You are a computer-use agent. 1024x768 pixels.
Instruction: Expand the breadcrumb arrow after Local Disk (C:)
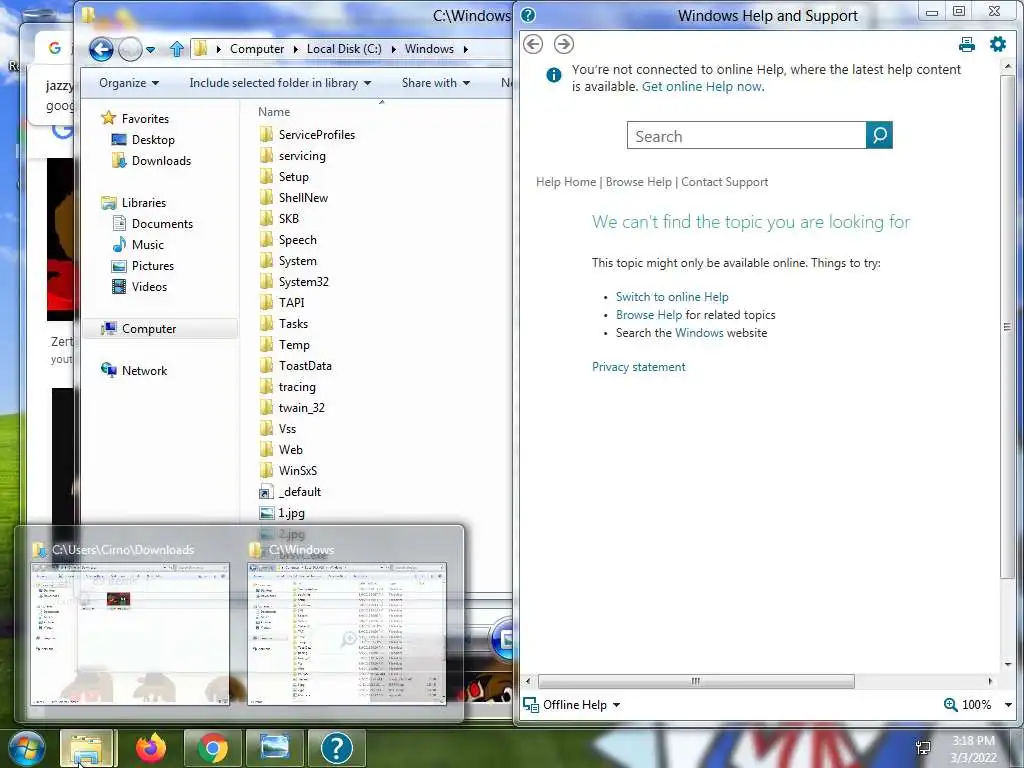click(x=393, y=49)
